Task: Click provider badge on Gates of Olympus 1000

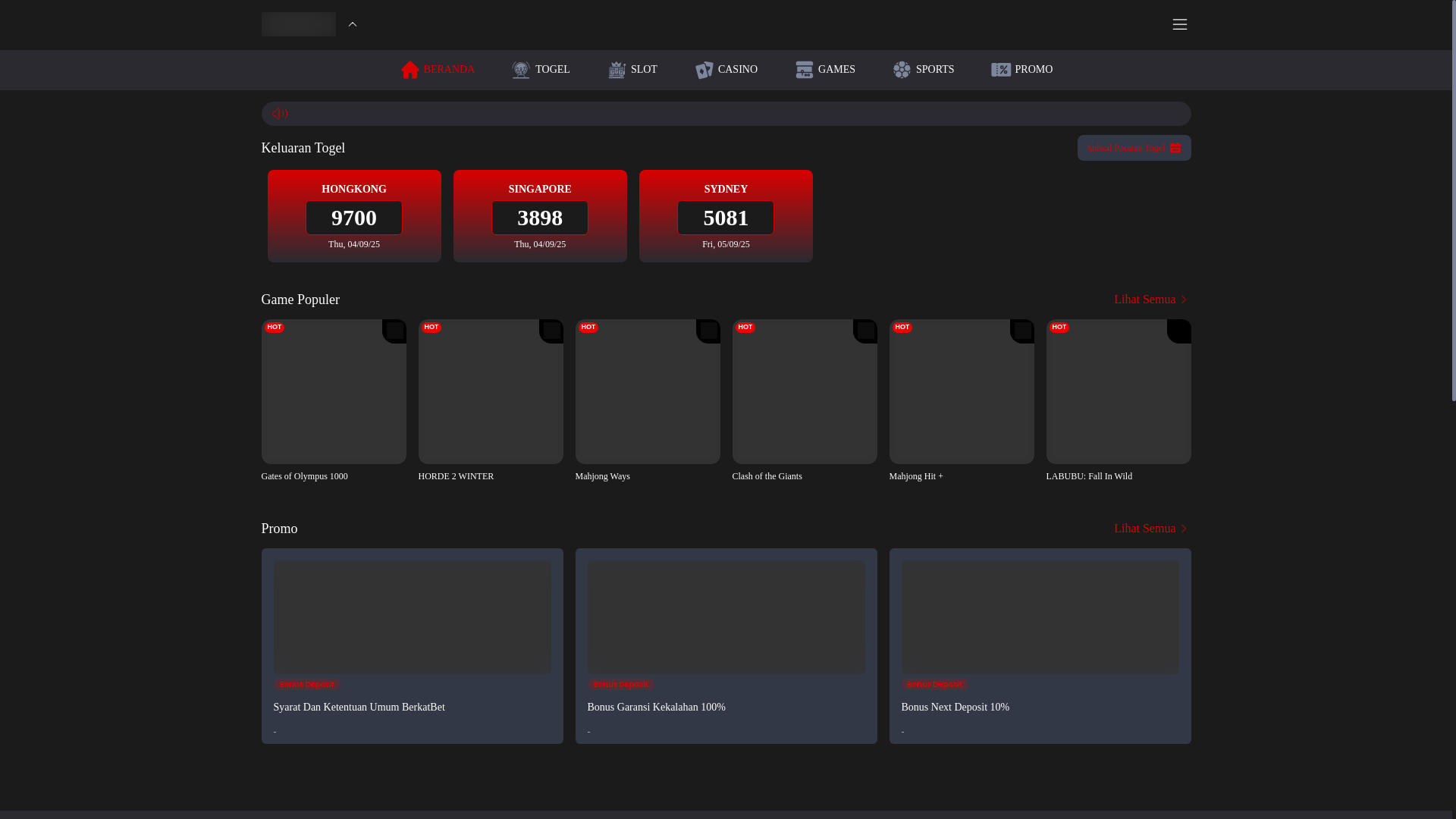Action: pos(394,331)
